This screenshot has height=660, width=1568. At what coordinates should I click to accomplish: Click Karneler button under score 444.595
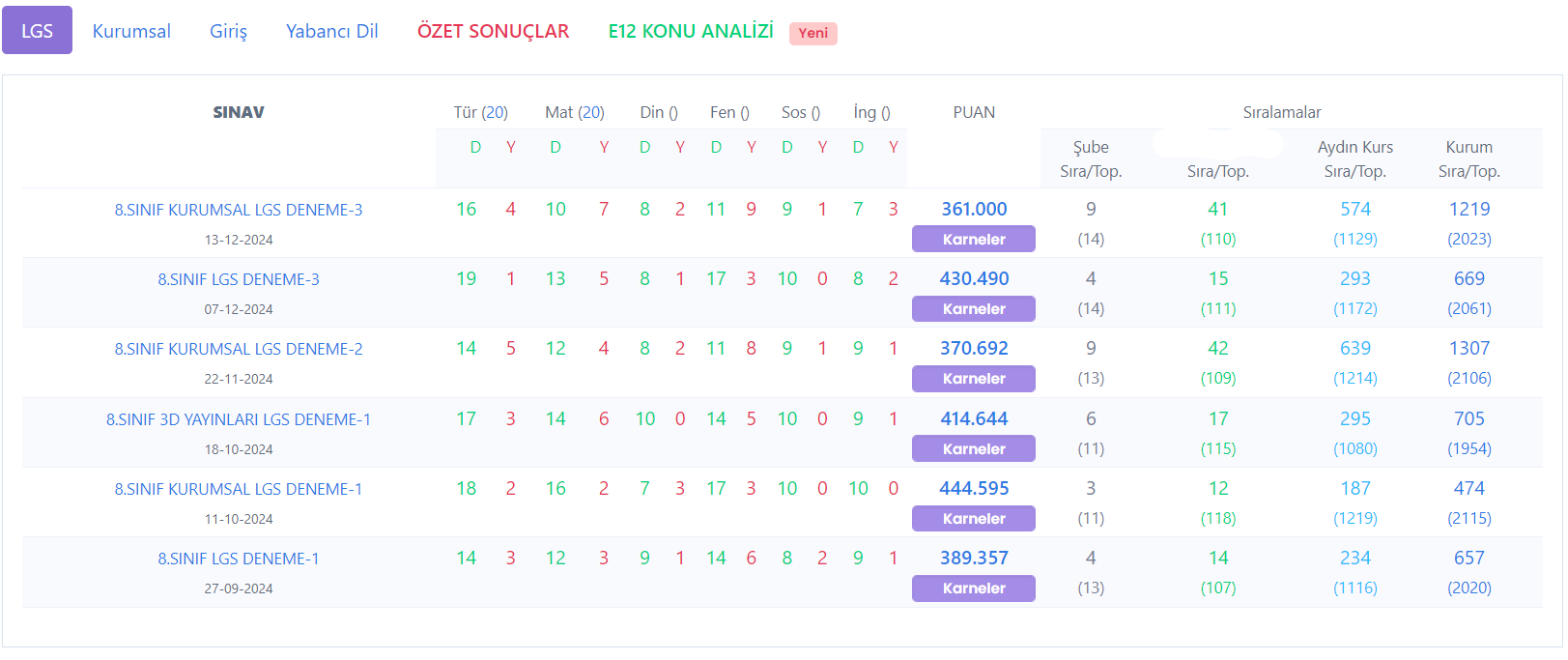pos(973,518)
